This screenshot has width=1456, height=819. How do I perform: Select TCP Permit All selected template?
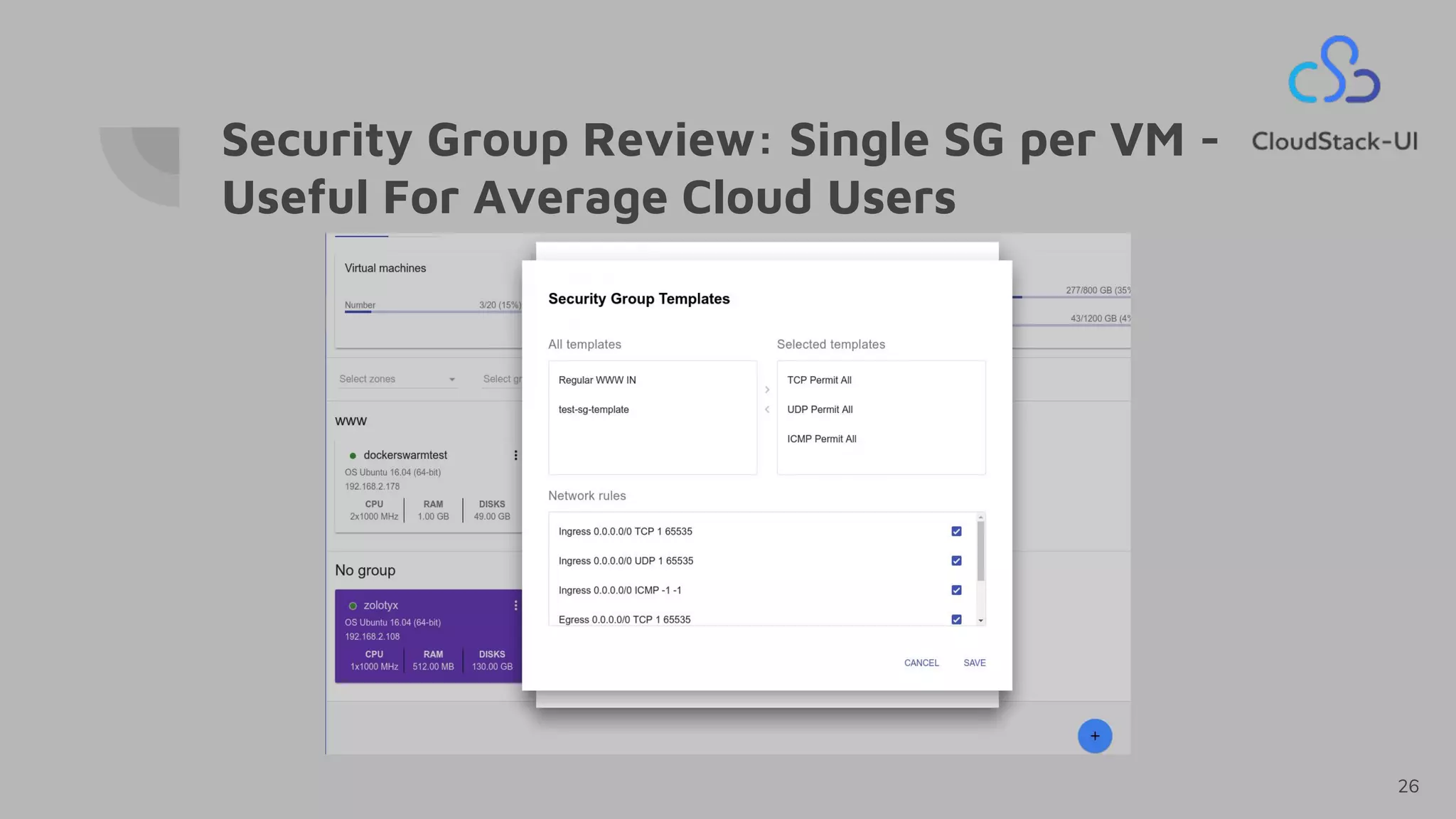click(819, 380)
